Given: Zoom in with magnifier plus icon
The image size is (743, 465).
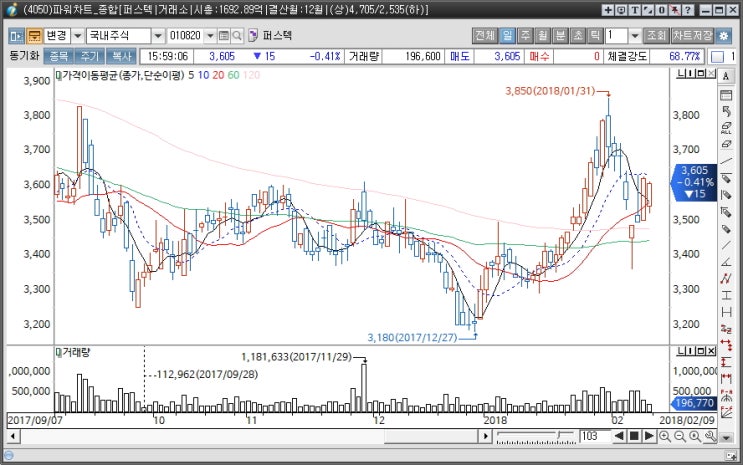Looking at the screenshot, I should [665, 437].
